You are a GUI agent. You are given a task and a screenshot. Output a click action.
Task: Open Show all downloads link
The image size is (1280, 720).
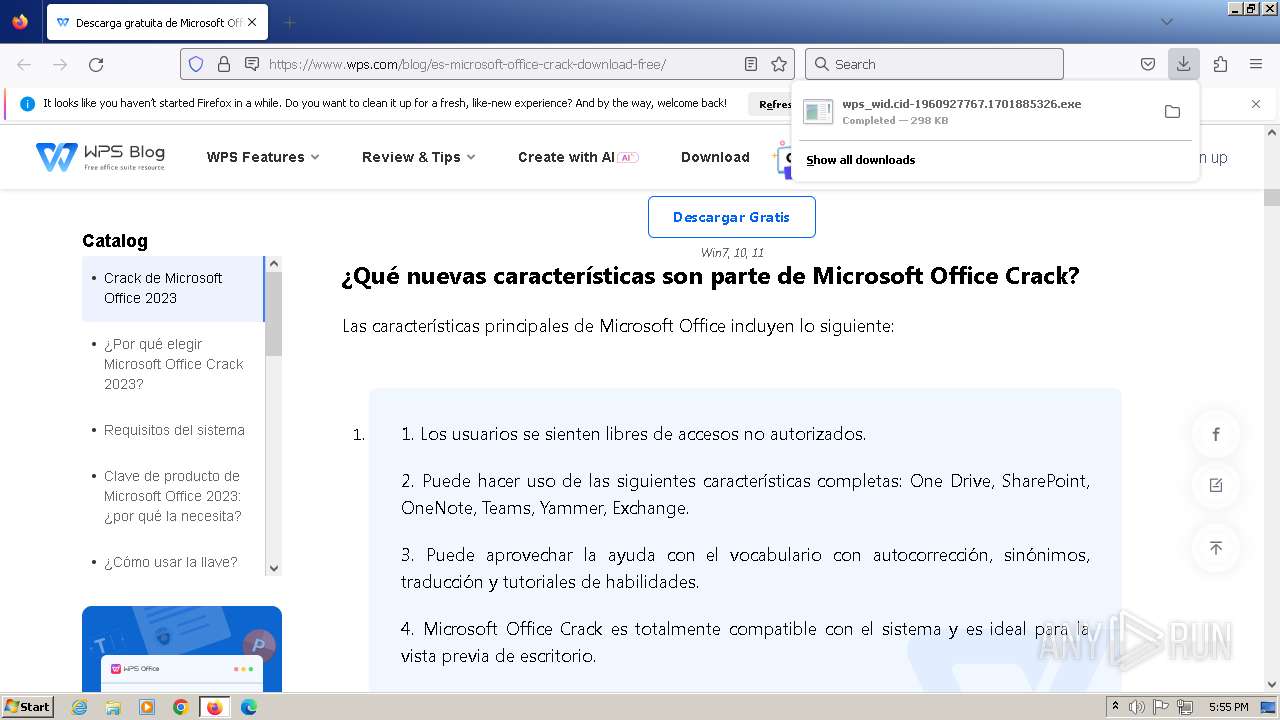pos(861,160)
